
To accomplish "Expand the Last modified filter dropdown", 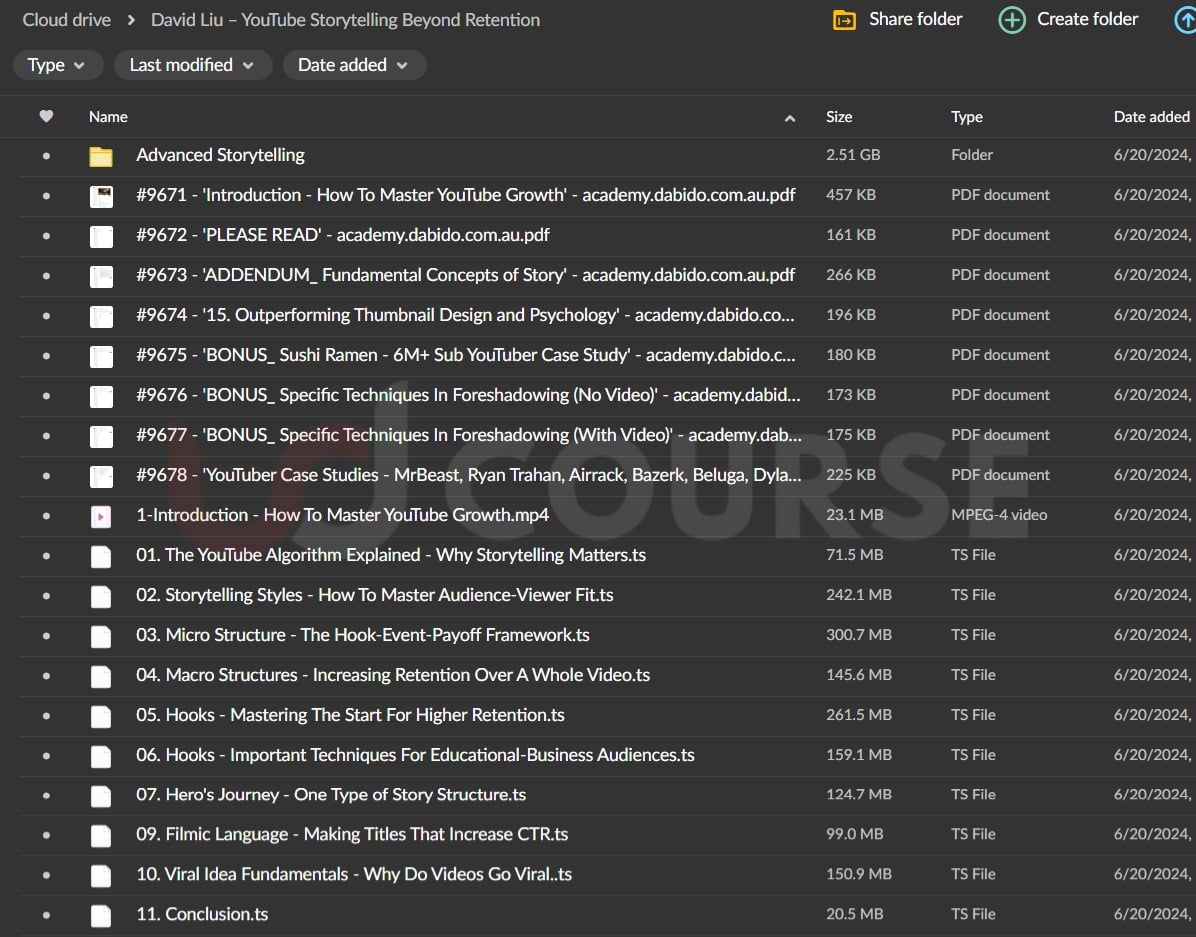I will point(192,65).
